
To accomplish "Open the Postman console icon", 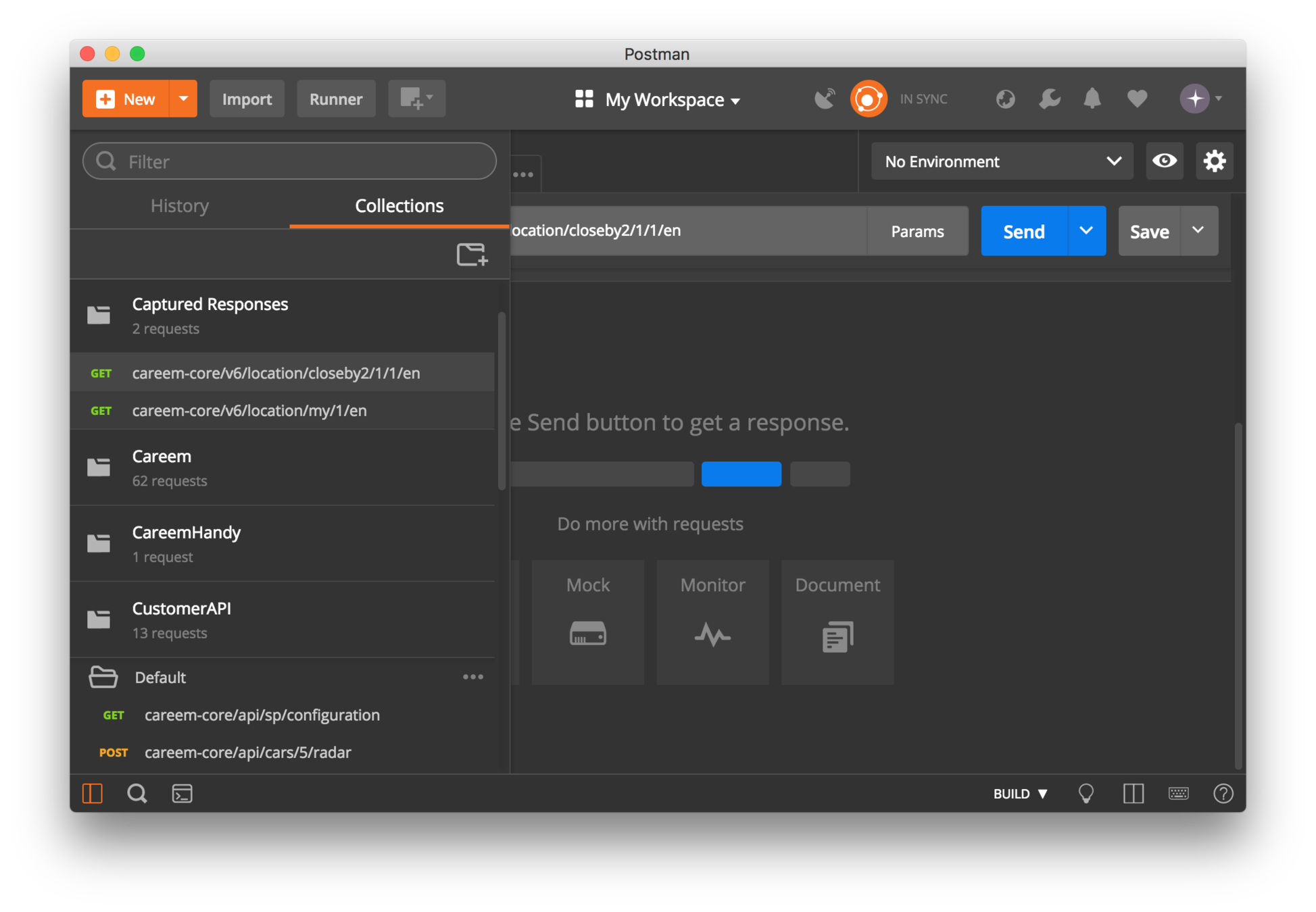I will tap(182, 793).
